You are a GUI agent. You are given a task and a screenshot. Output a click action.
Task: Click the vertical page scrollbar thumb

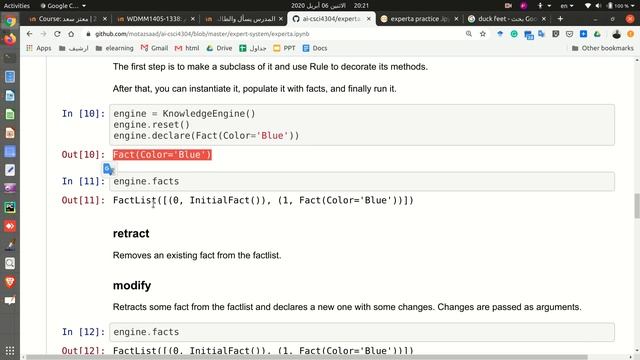click(637, 206)
